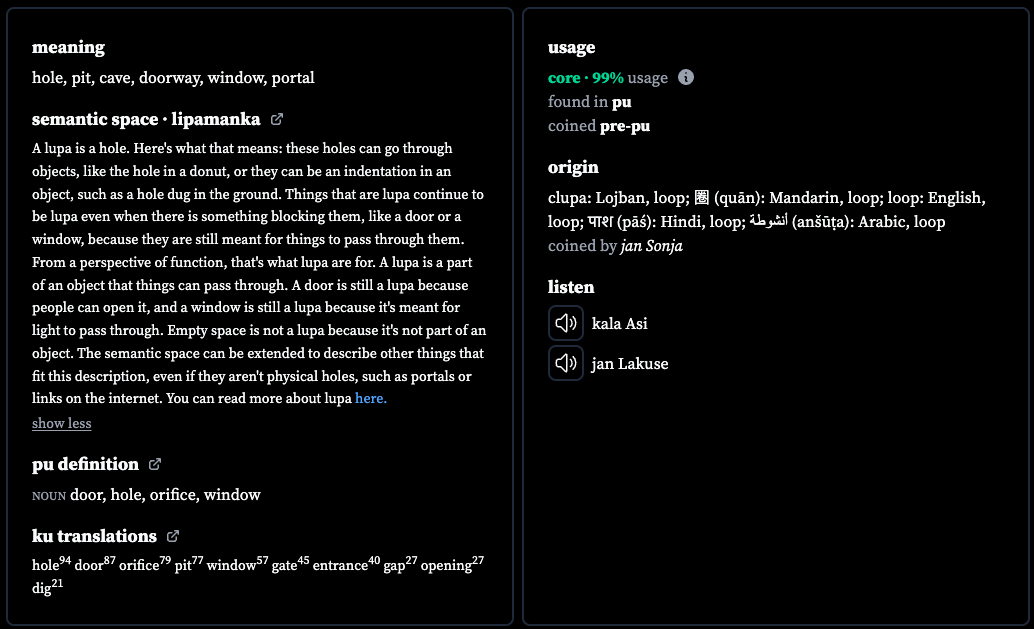The width and height of the screenshot is (1034, 629).
Task: Follow the blue "here." link about lupa
Action: click(371, 398)
